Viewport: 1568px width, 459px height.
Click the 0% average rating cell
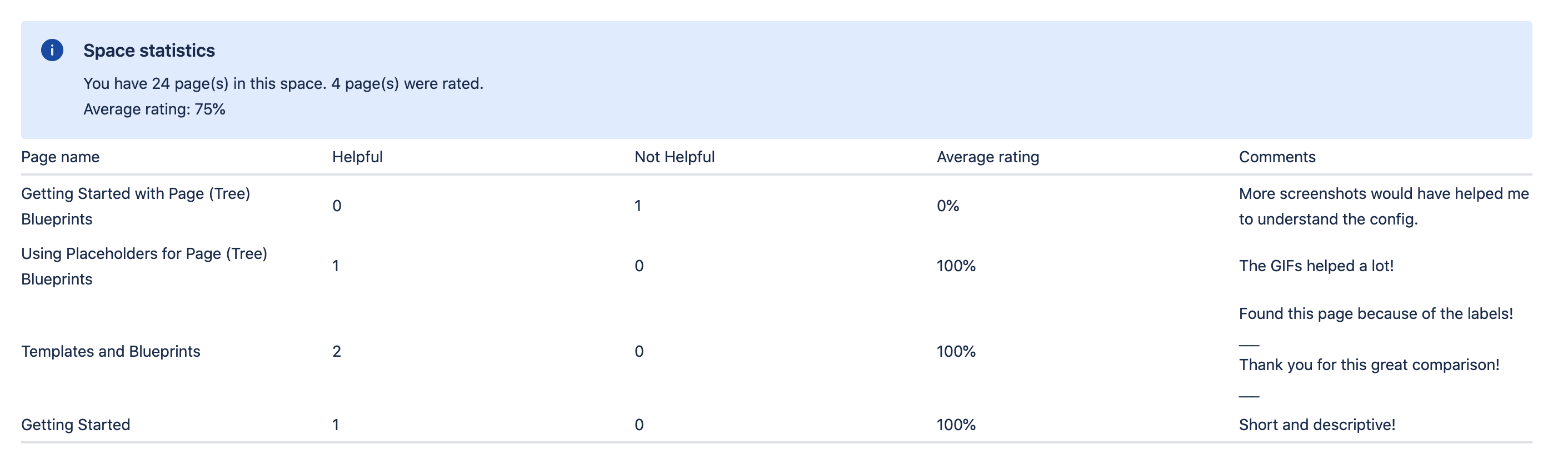pyautogui.click(x=947, y=206)
